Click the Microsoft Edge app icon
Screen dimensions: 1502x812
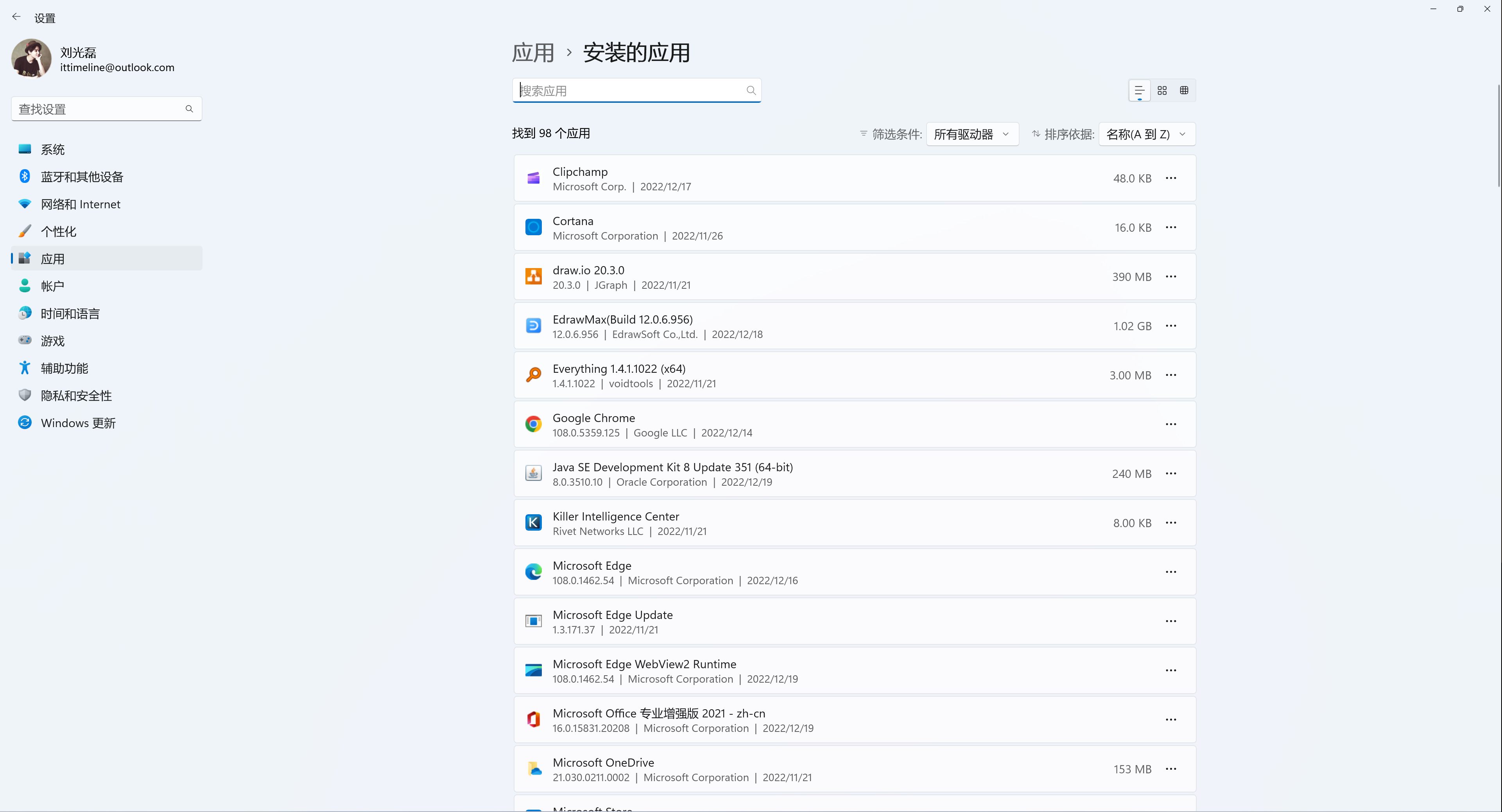(x=533, y=572)
